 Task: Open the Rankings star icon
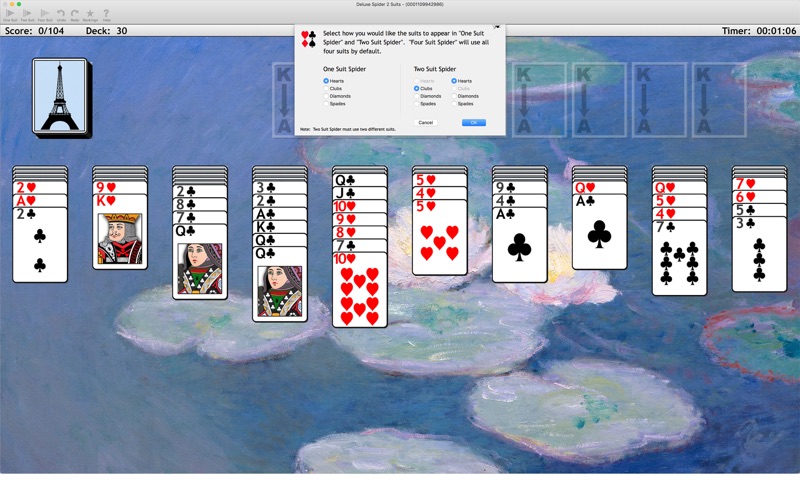(x=90, y=15)
